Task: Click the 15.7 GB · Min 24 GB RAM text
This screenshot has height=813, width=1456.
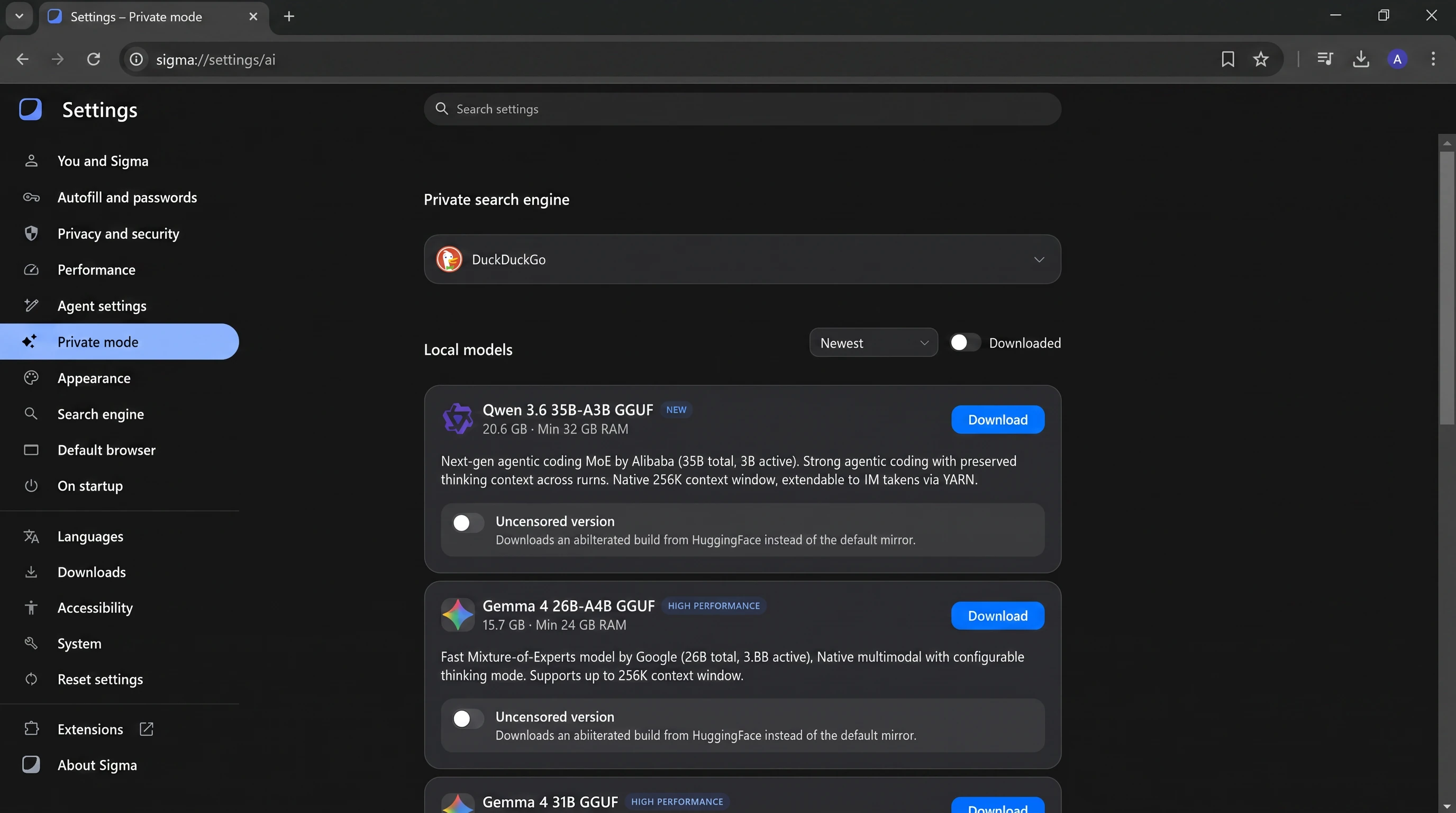Action: 554,625
